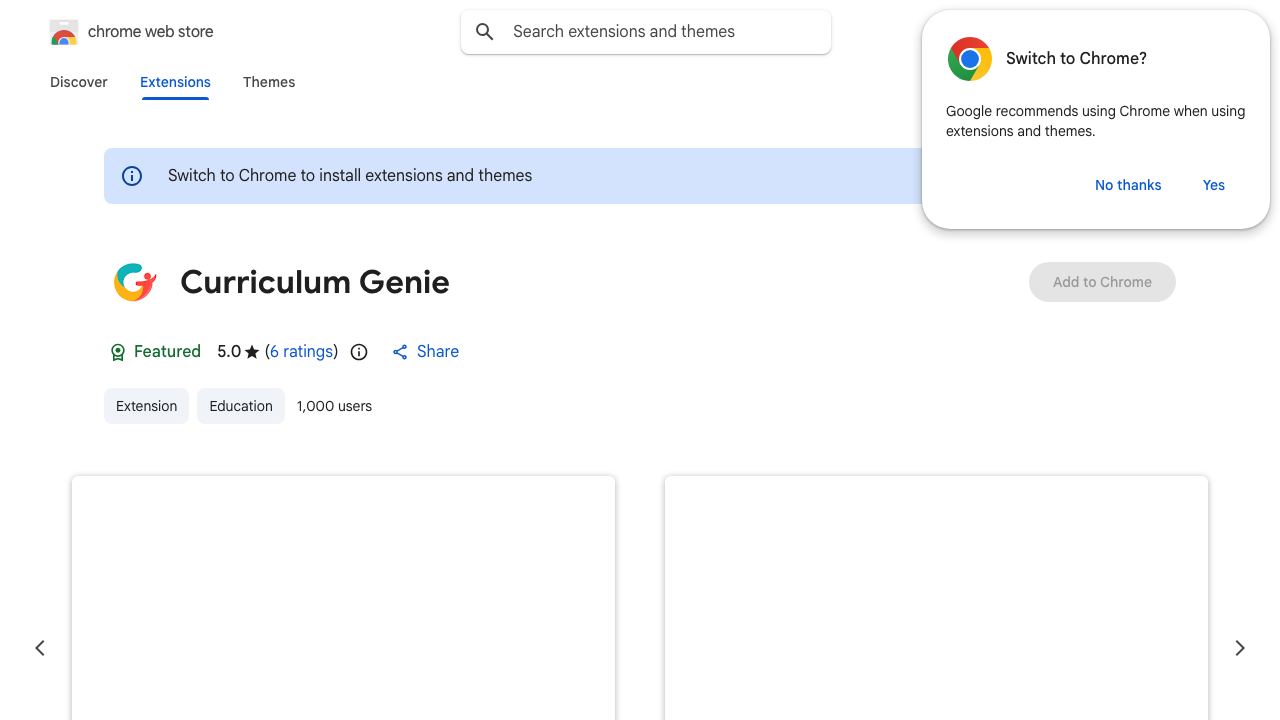
Task: Open the first screenshot thumbnail
Action: click(343, 598)
